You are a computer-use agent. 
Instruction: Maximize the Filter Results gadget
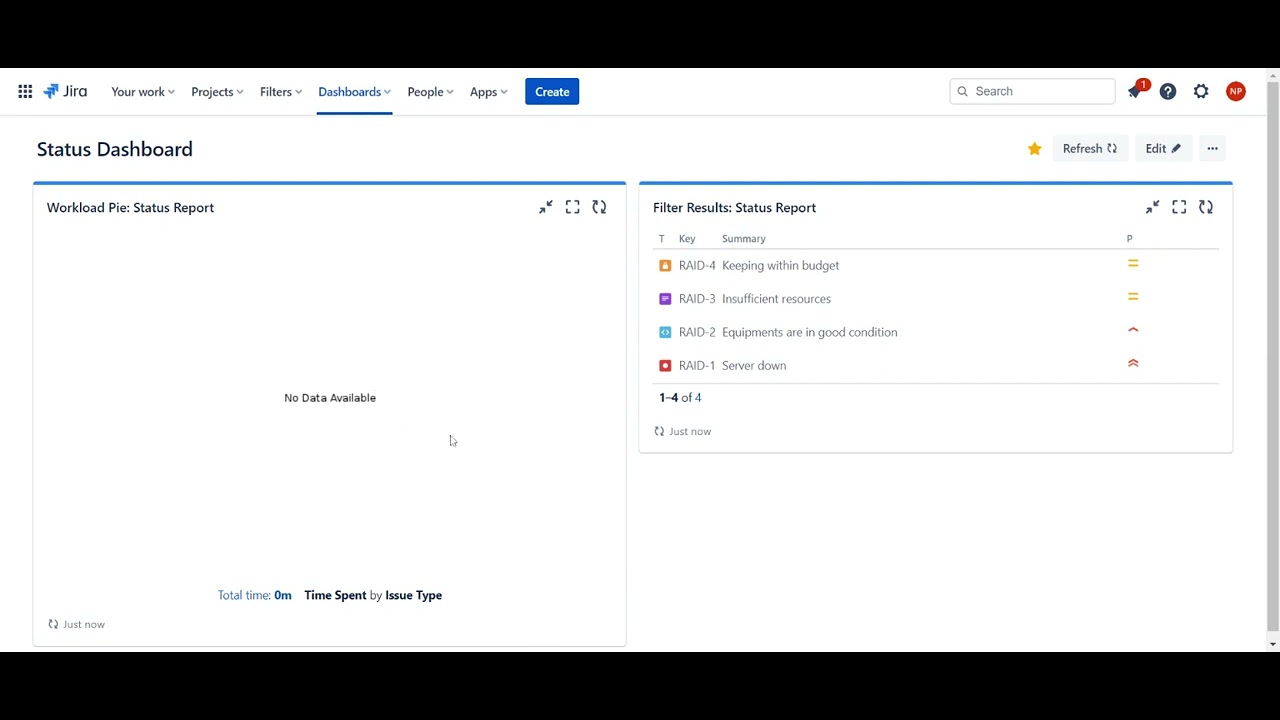click(x=1179, y=207)
